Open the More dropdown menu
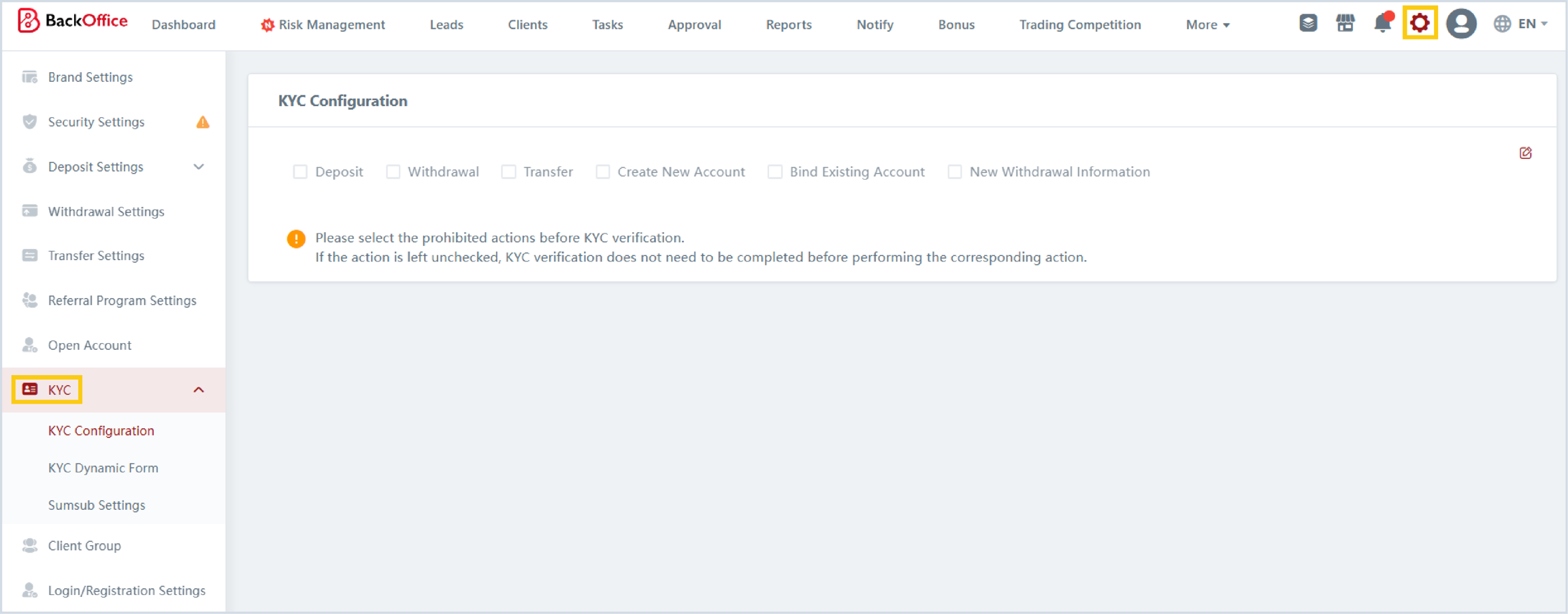 (x=1207, y=25)
